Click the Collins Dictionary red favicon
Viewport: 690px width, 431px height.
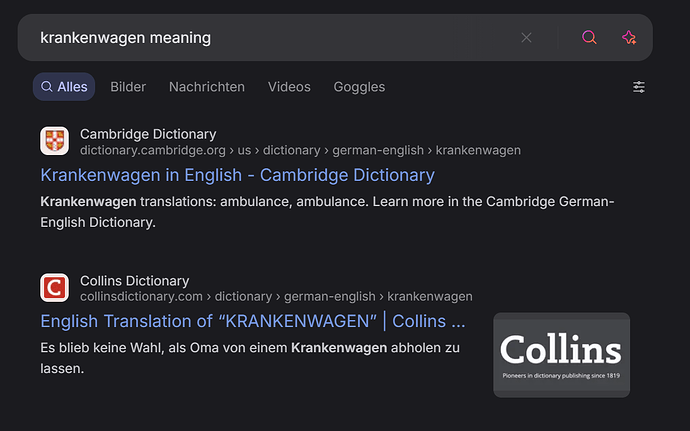[55, 288]
